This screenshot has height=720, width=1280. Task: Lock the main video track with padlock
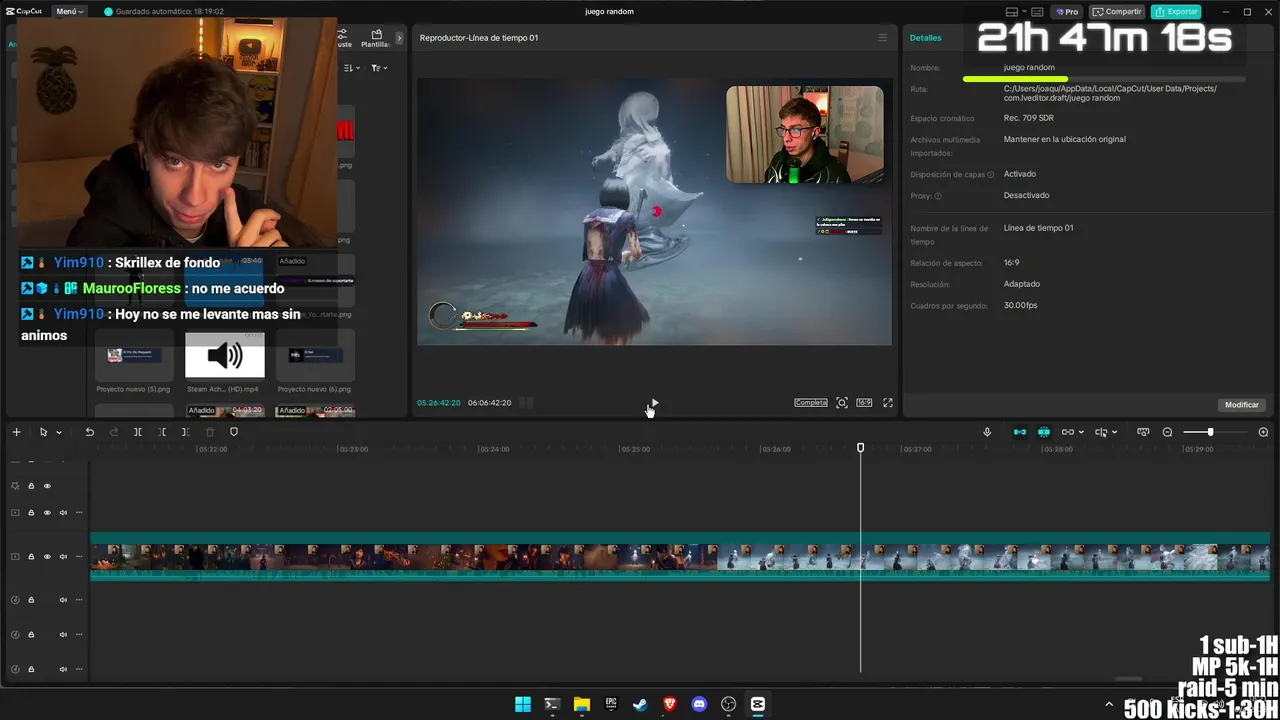(31, 557)
